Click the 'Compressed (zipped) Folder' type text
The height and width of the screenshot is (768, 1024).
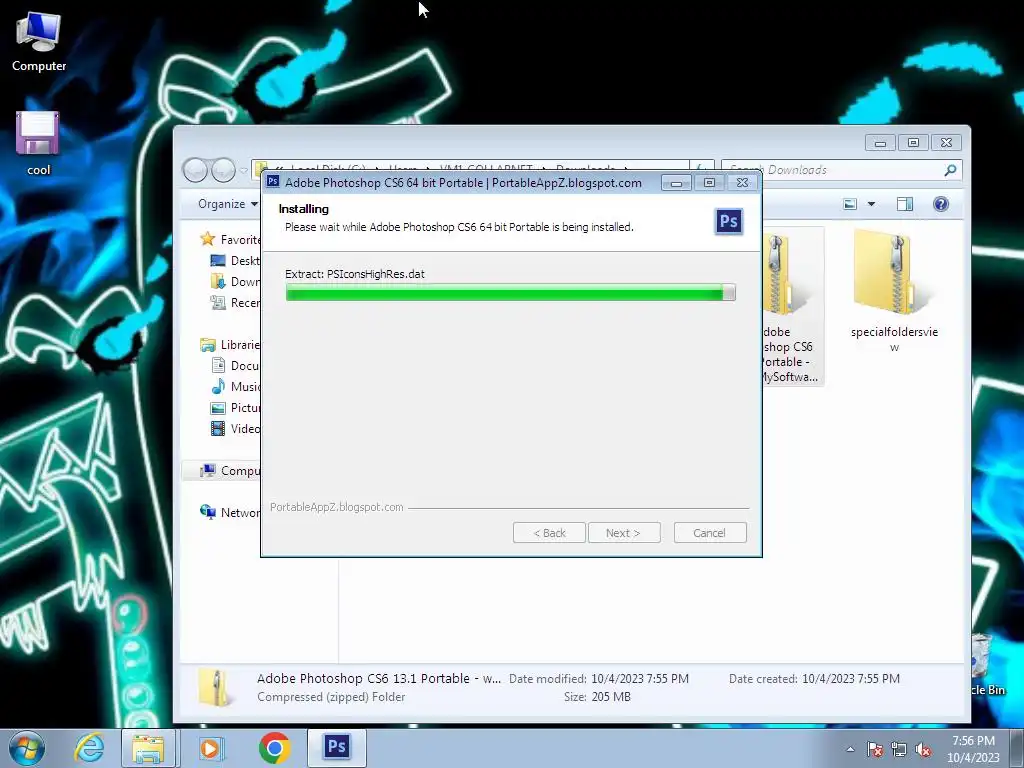pos(331,697)
